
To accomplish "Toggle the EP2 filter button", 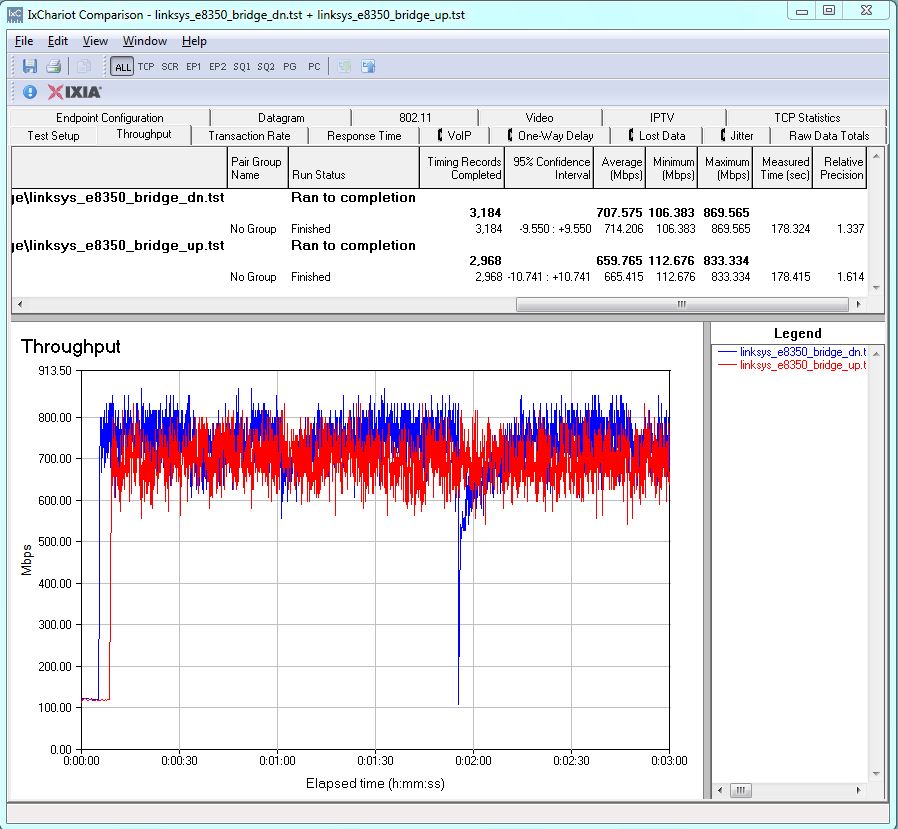I will [218, 66].
